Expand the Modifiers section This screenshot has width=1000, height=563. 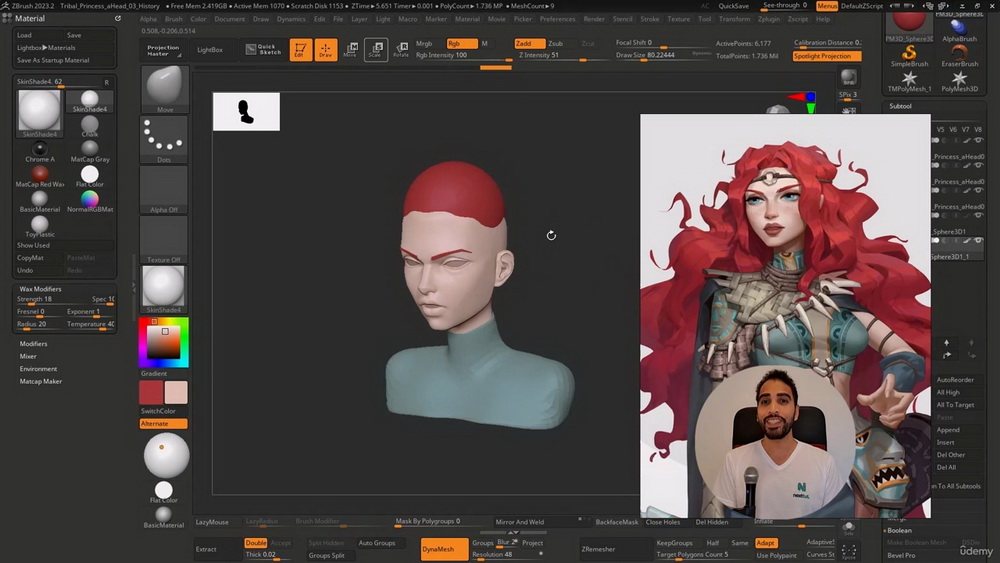pyautogui.click(x=33, y=344)
